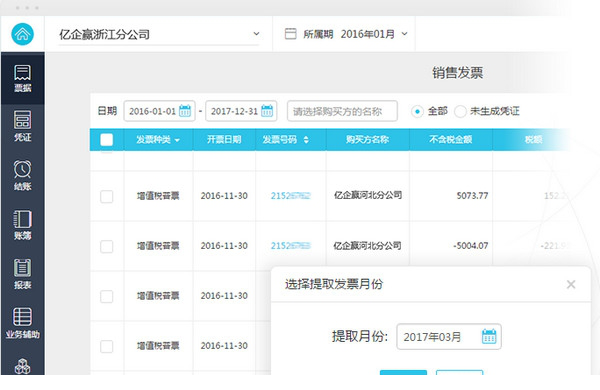Screen dimensions: 600x390
Task: Click the end date field 2017-12-31
Action: pyautogui.click(x=241, y=111)
